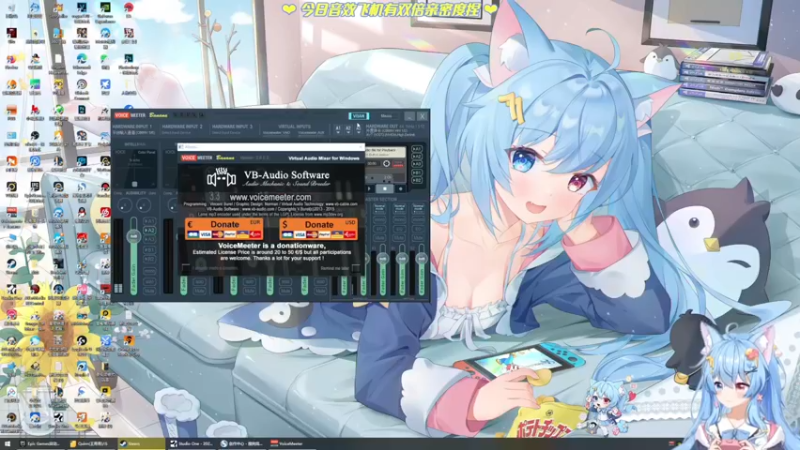
Task: Switch to VoiceMeeter in the taskbar
Action: point(290,444)
